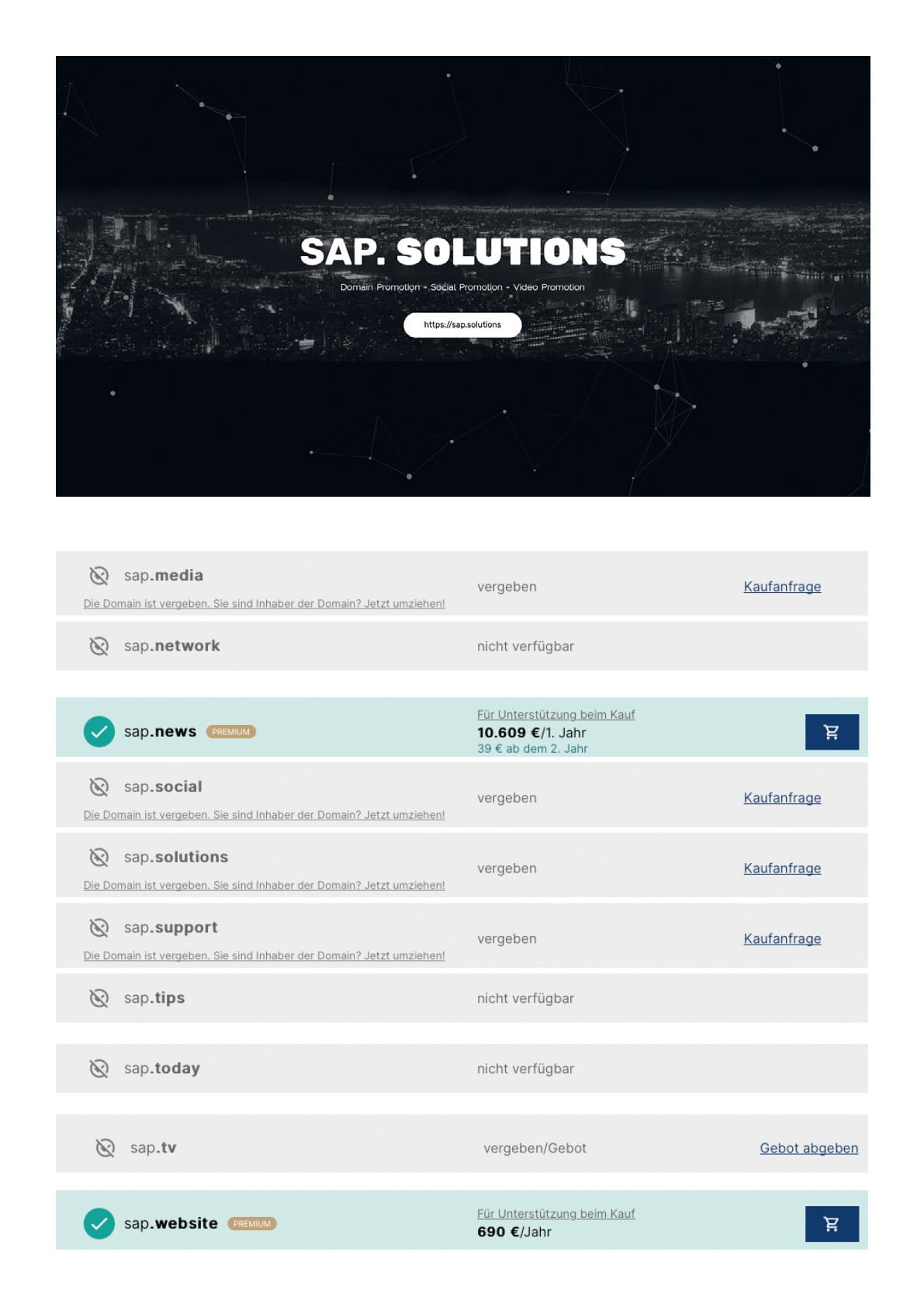Viewport: 924px width, 1307px height.
Task: Click 'Für Unterstützung beim Kauf' for sap.news
Action: pyautogui.click(x=555, y=715)
